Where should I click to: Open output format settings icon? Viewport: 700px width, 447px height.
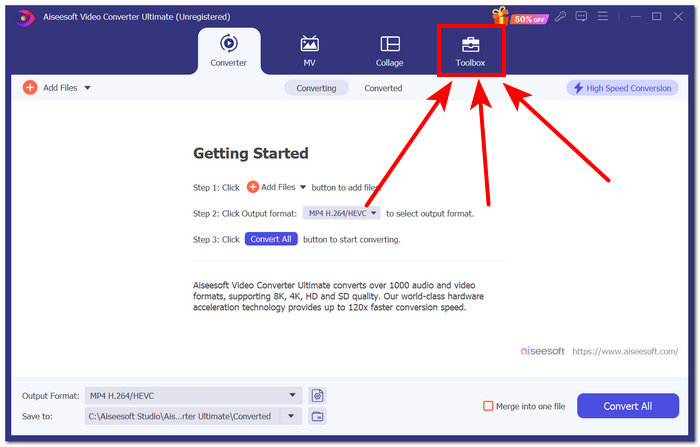[317, 396]
